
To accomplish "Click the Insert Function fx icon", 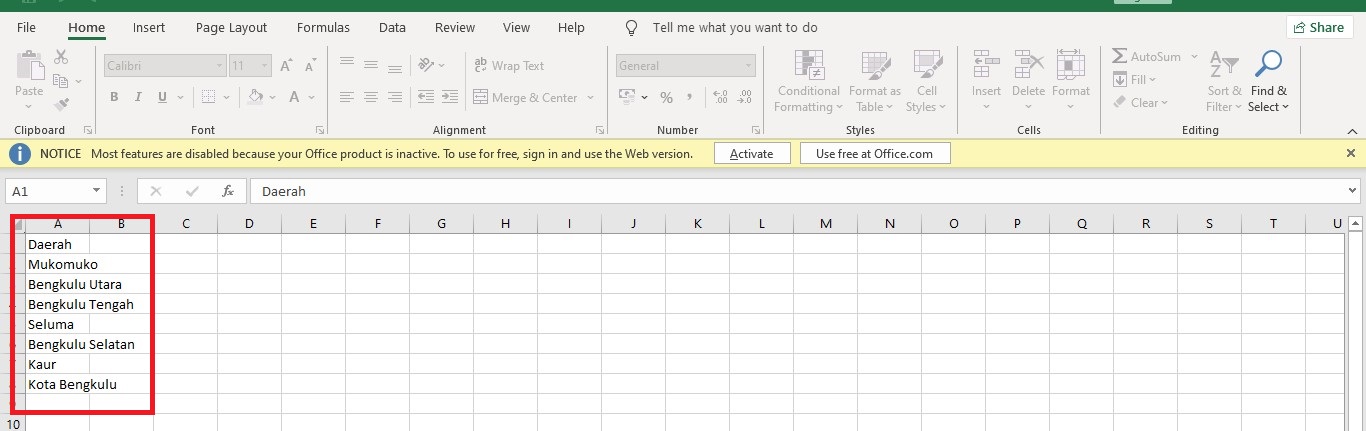I will 228,191.
